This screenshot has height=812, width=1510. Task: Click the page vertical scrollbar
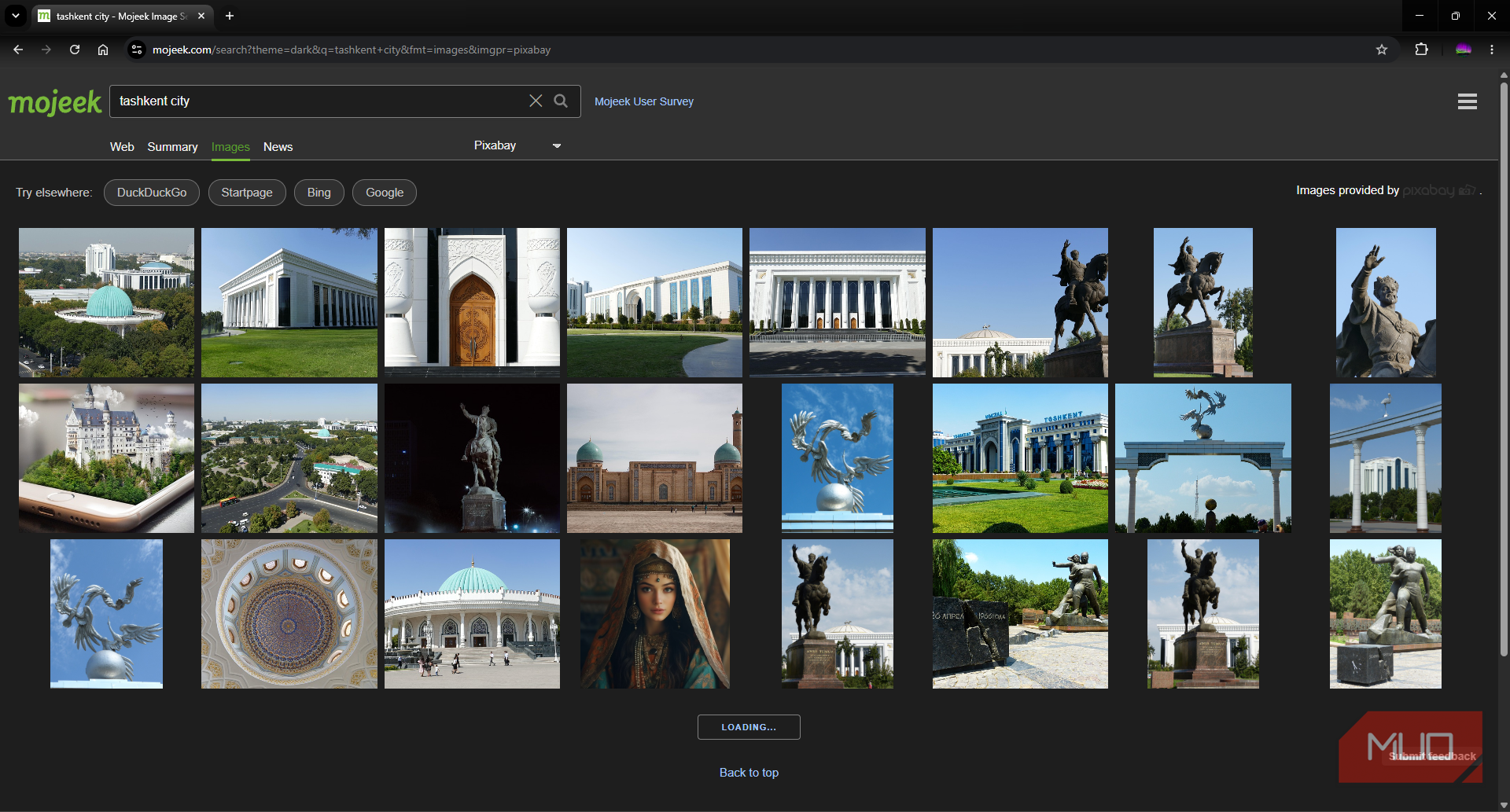(x=1504, y=369)
